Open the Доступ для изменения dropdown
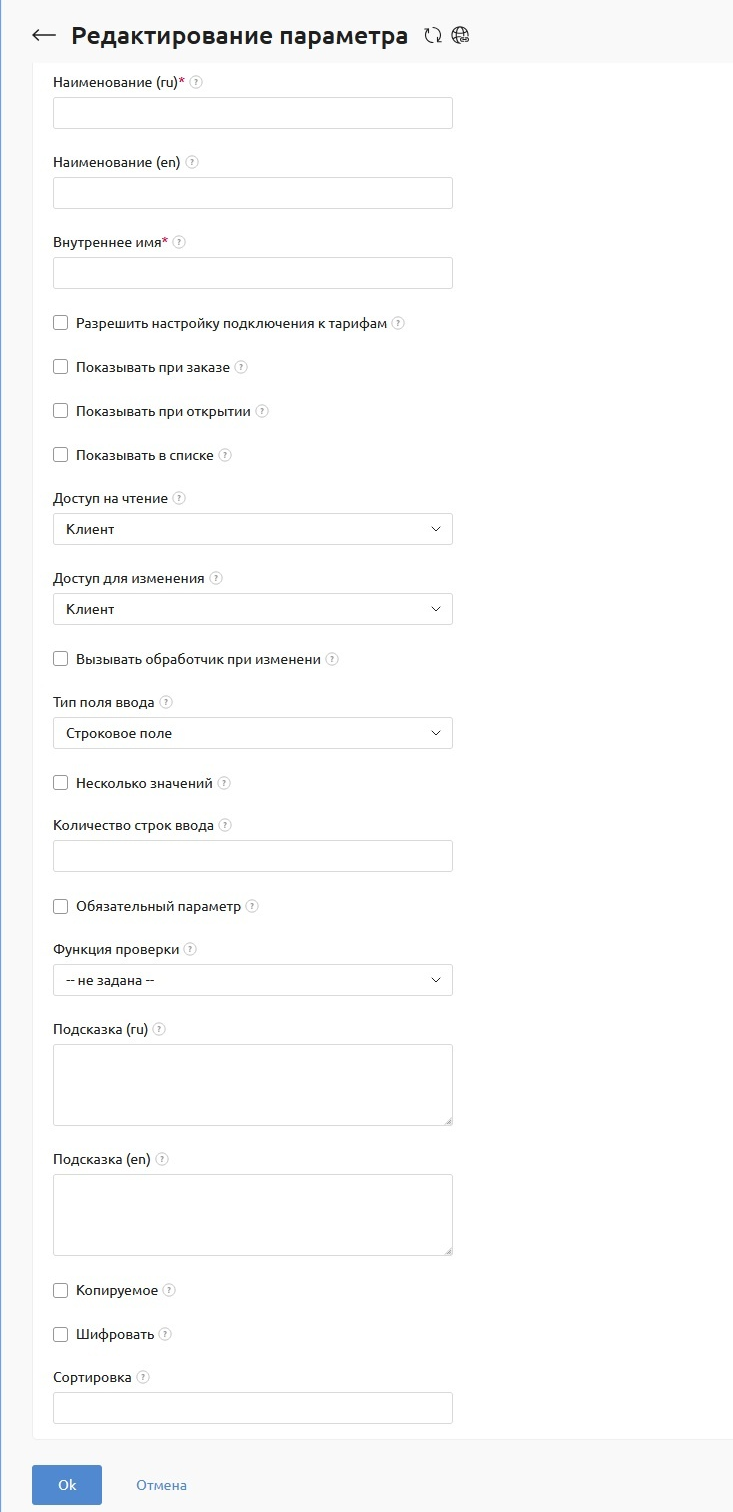 click(252, 609)
